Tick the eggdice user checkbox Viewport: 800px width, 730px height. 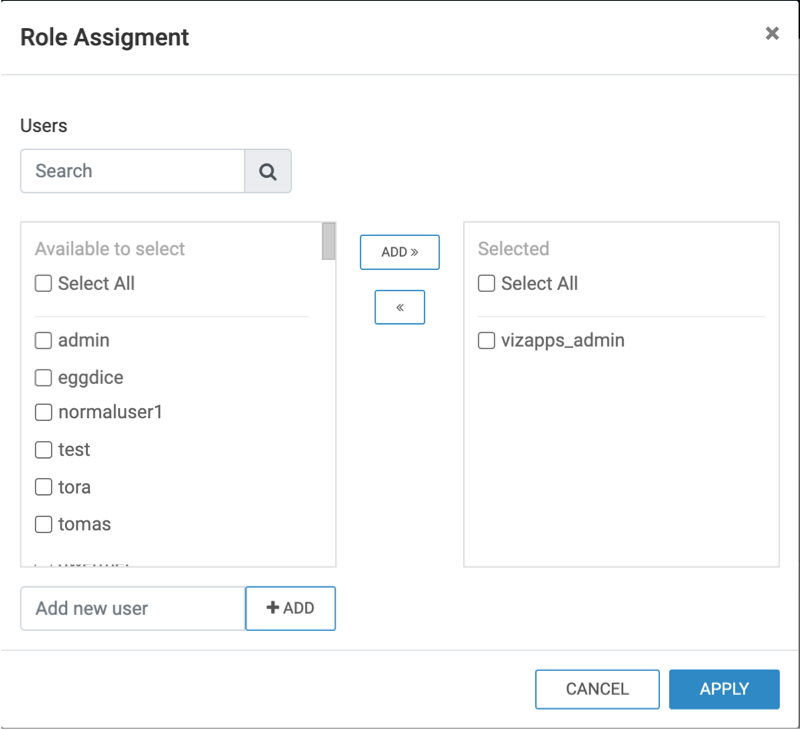43,377
